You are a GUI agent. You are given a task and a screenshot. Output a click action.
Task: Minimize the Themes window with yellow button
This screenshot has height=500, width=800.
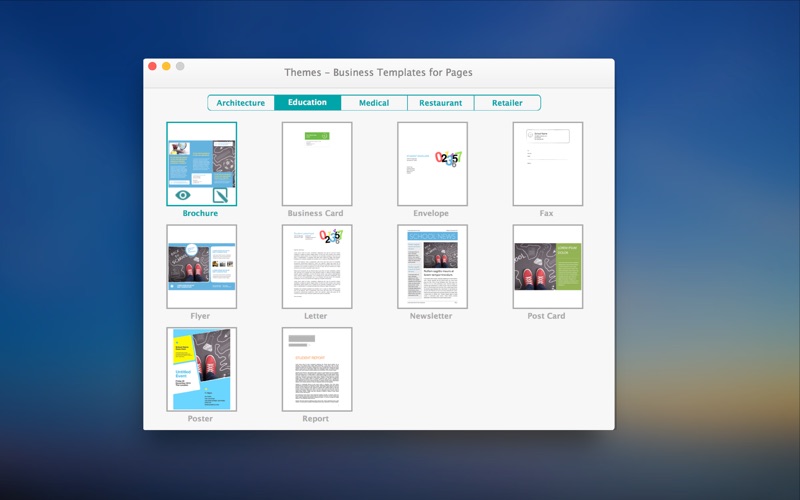pos(166,66)
